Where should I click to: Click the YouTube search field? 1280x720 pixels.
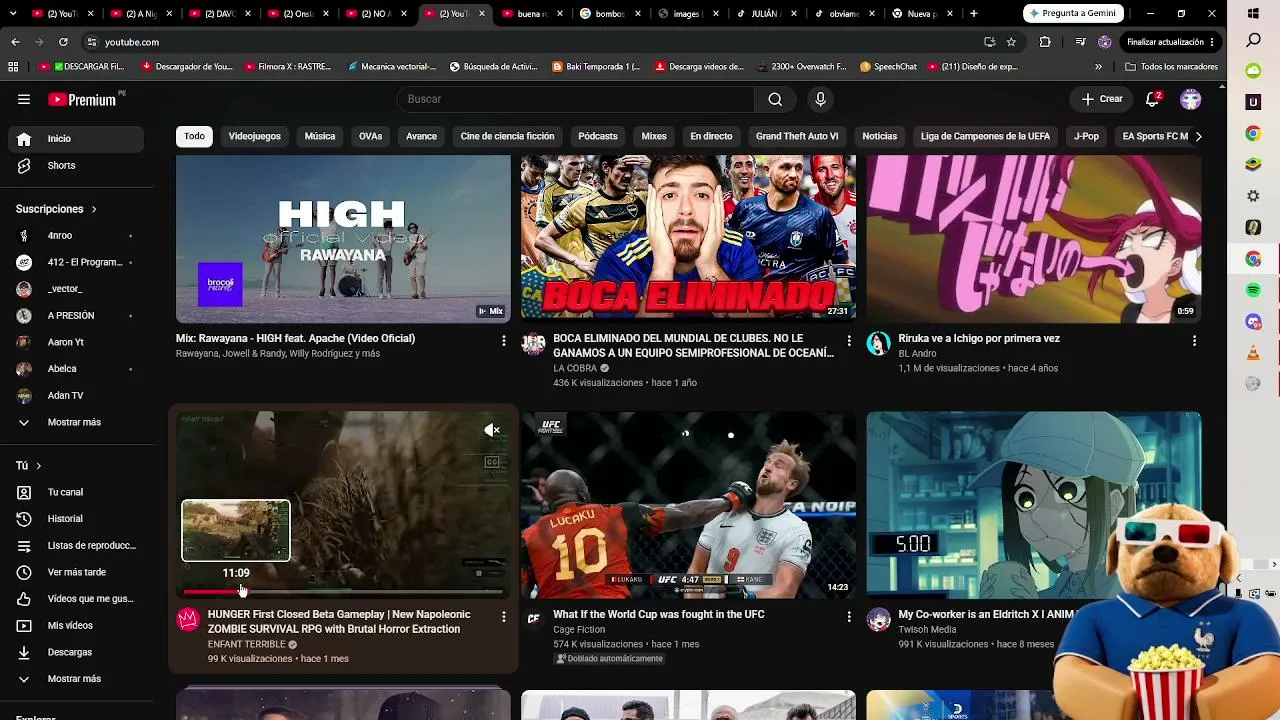[x=577, y=99]
